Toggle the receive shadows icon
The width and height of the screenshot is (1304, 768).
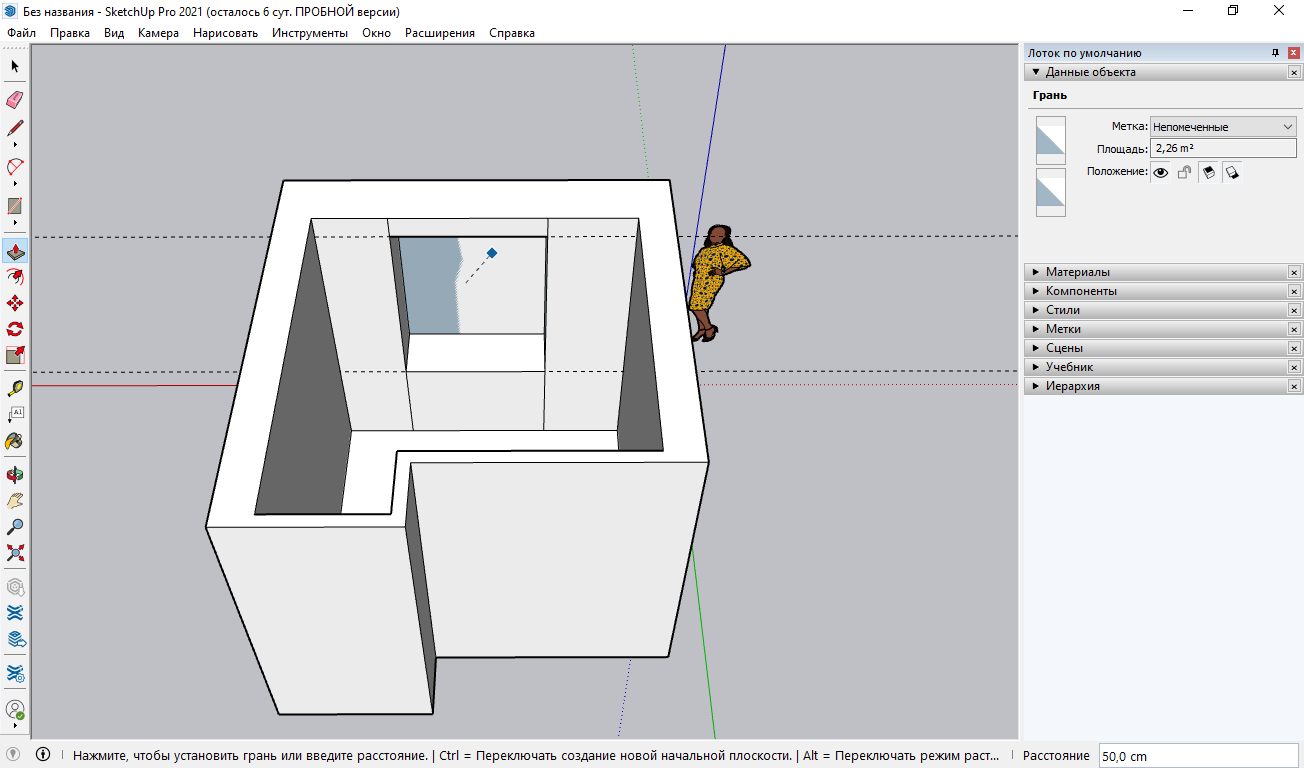(1208, 172)
